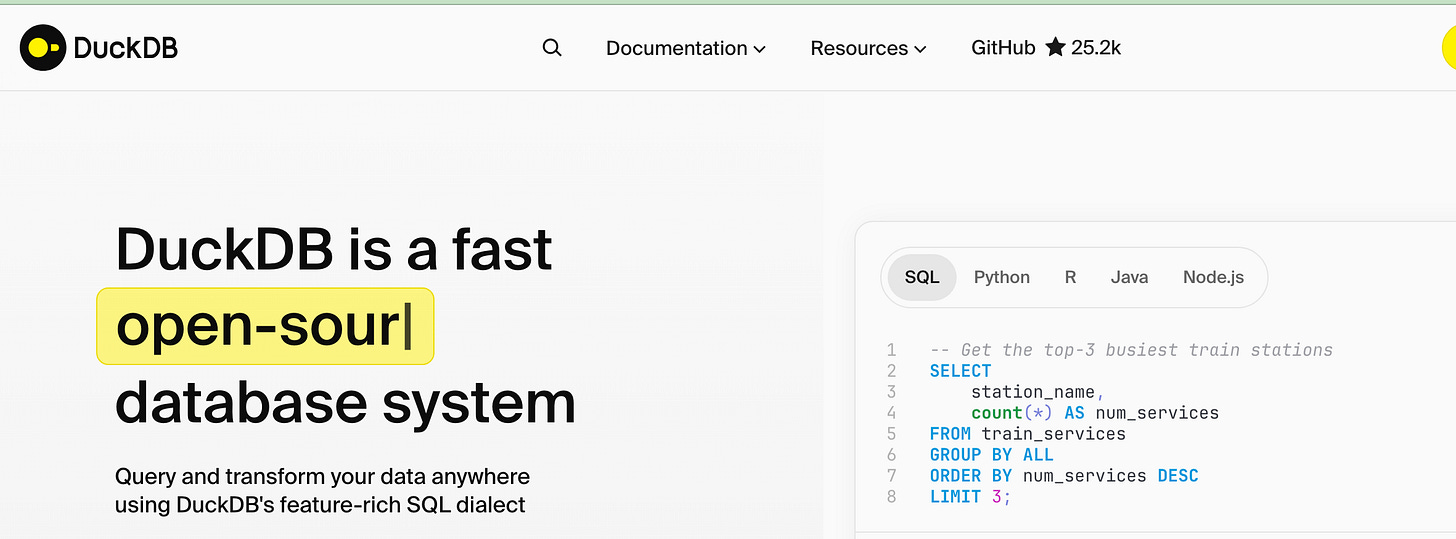
Task: Switch to the Python code tab
Action: [x=1002, y=277]
